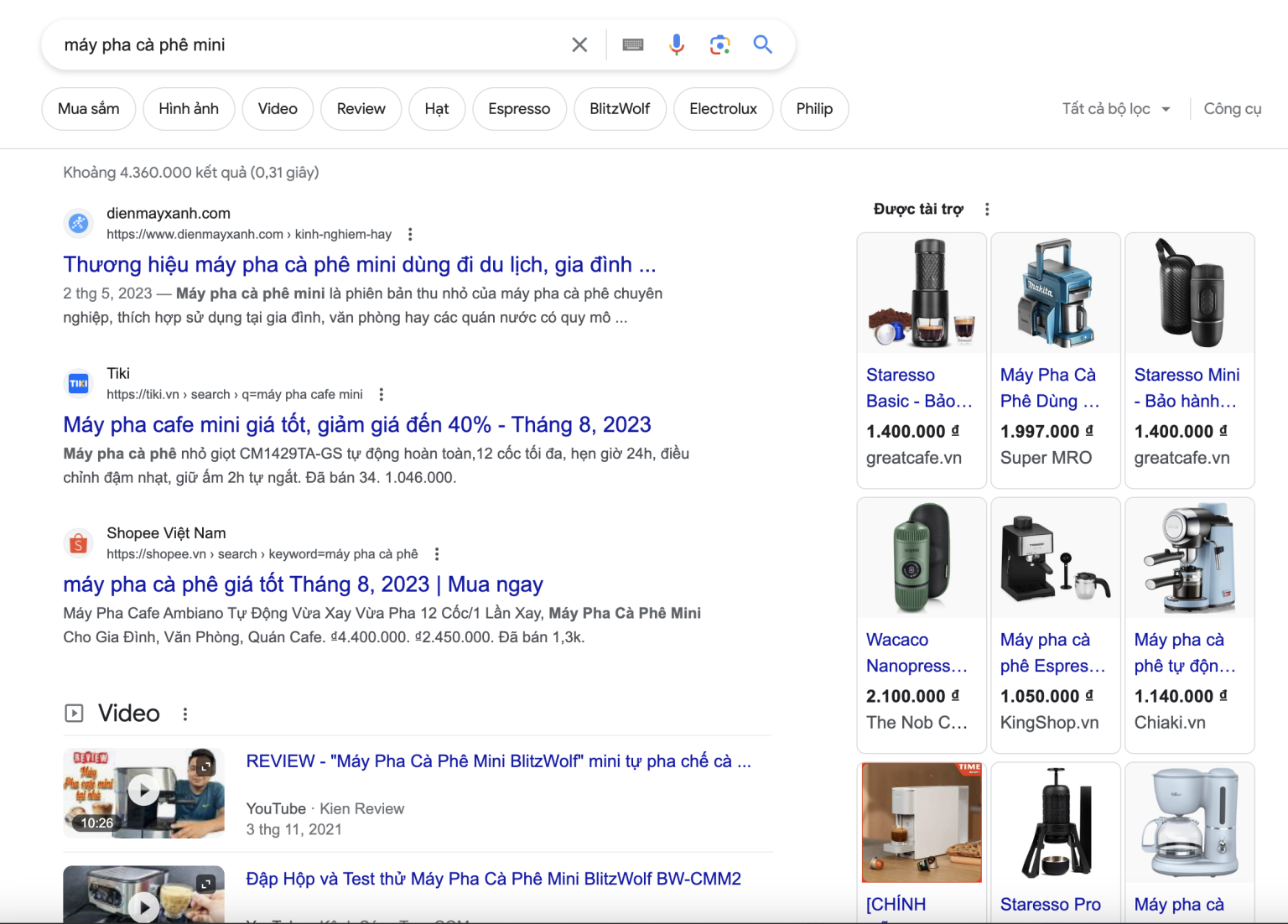Open sponsored section three-dot menu

(987, 210)
